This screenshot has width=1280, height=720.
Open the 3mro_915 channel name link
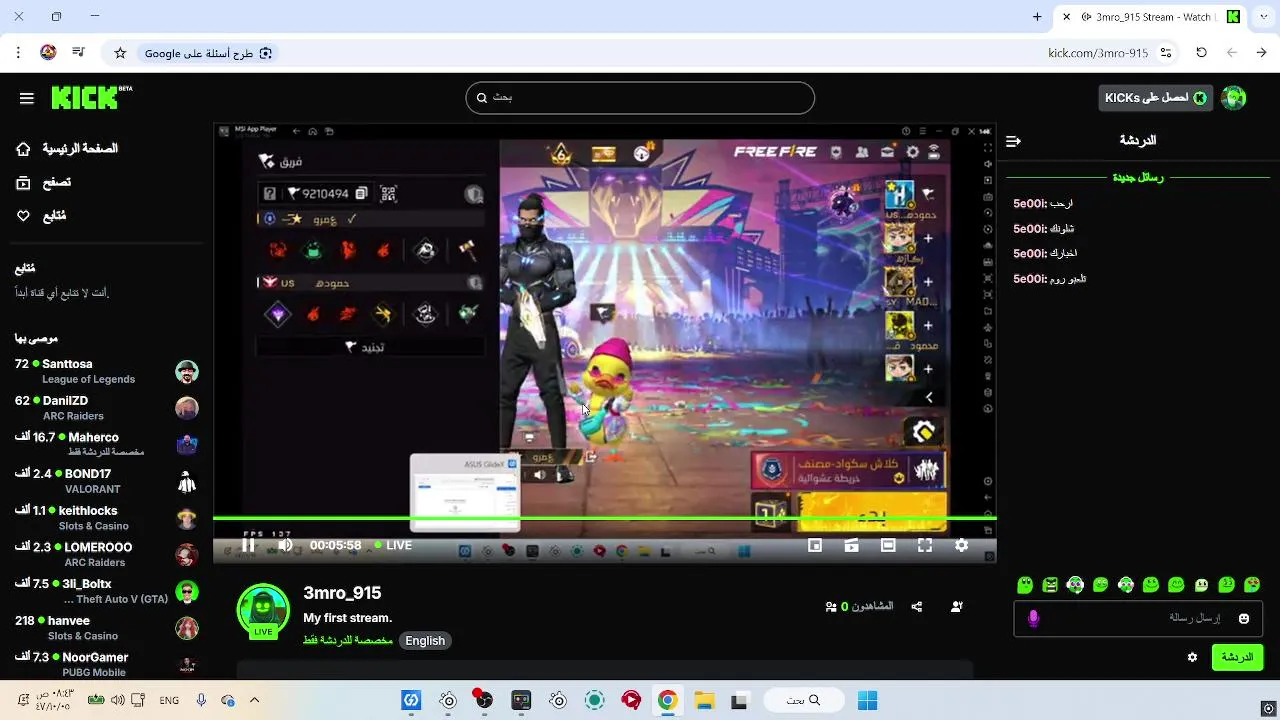342,593
